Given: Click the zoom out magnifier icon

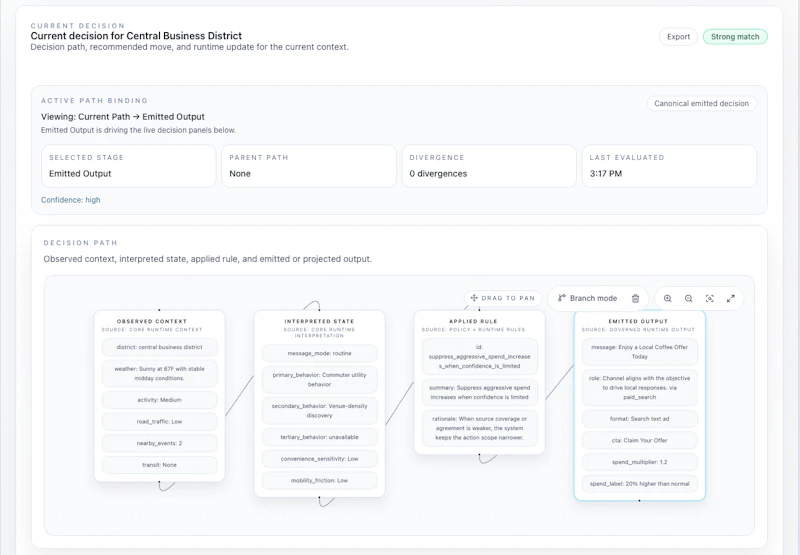Looking at the screenshot, I should point(688,298).
